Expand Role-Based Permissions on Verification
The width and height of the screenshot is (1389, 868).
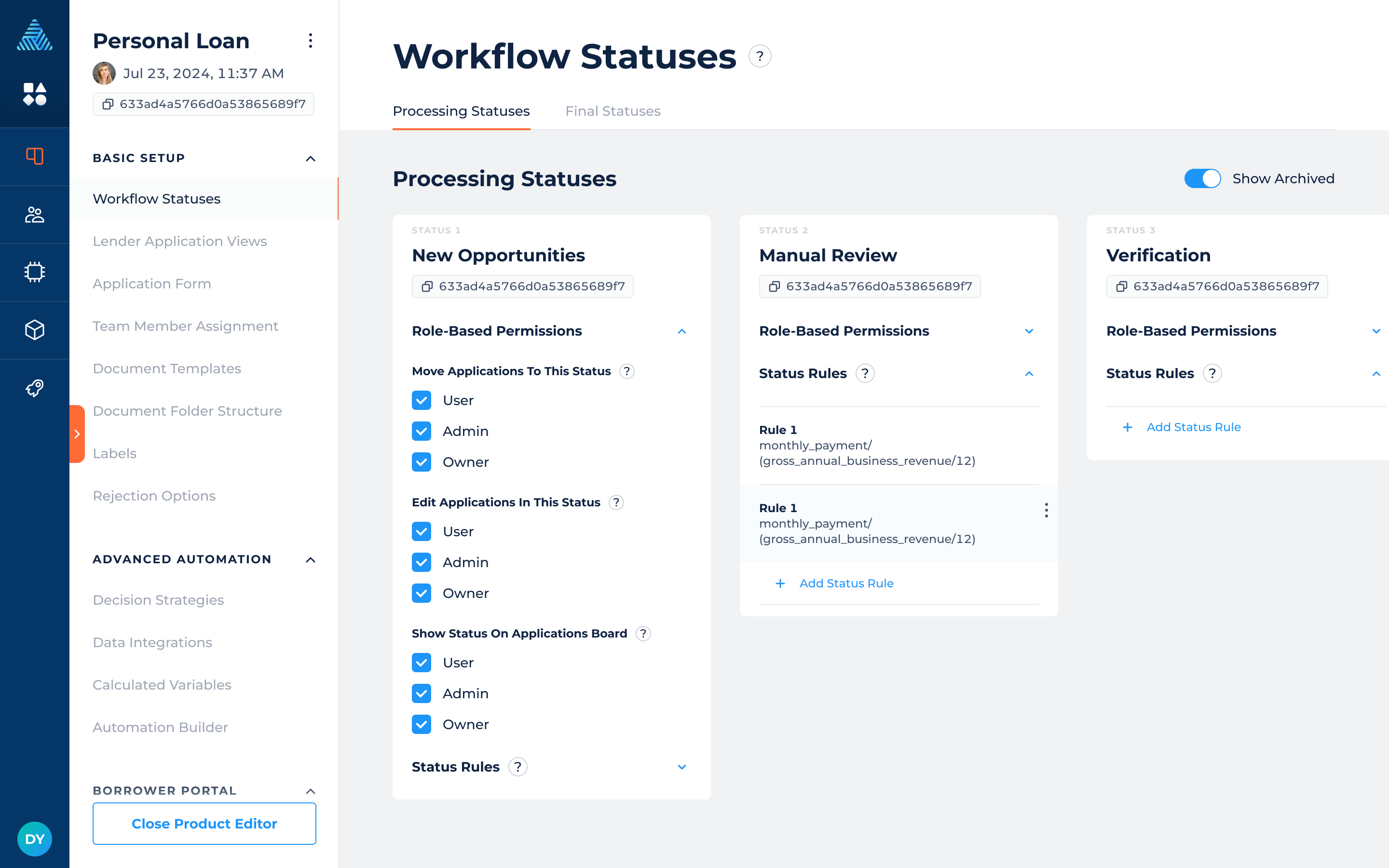coord(1376,331)
